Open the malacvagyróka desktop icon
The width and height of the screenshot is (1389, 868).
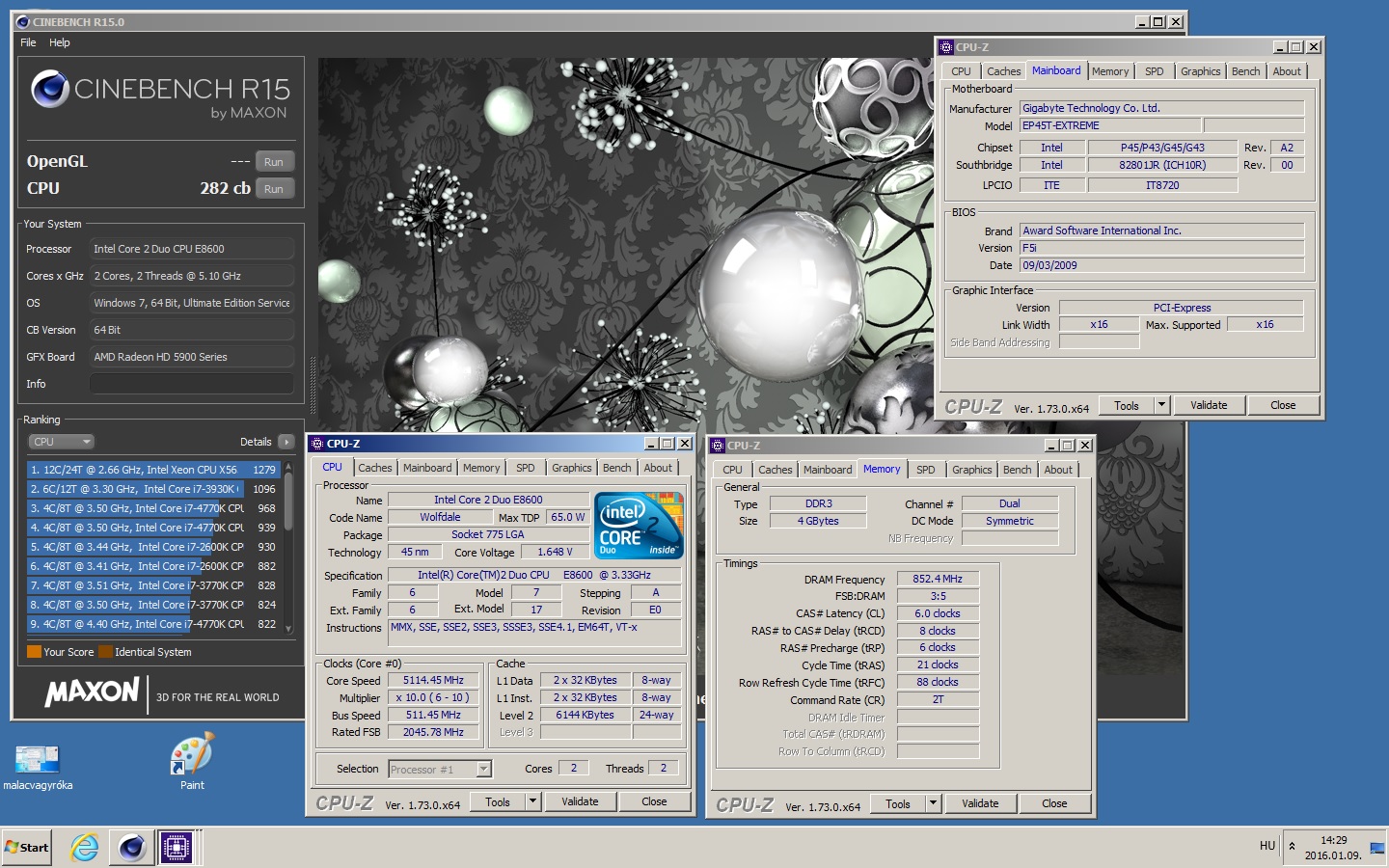click(38, 767)
